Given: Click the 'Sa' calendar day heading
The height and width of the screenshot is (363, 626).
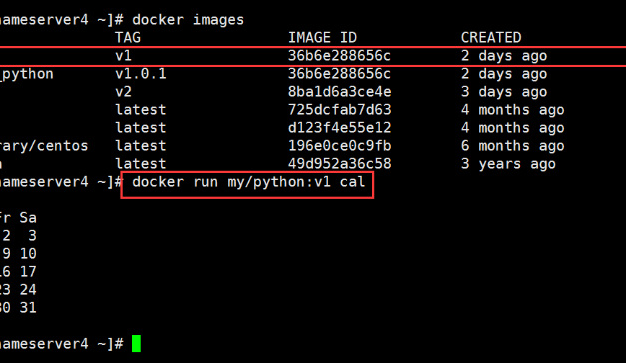Looking at the screenshot, I should [28, 218].
